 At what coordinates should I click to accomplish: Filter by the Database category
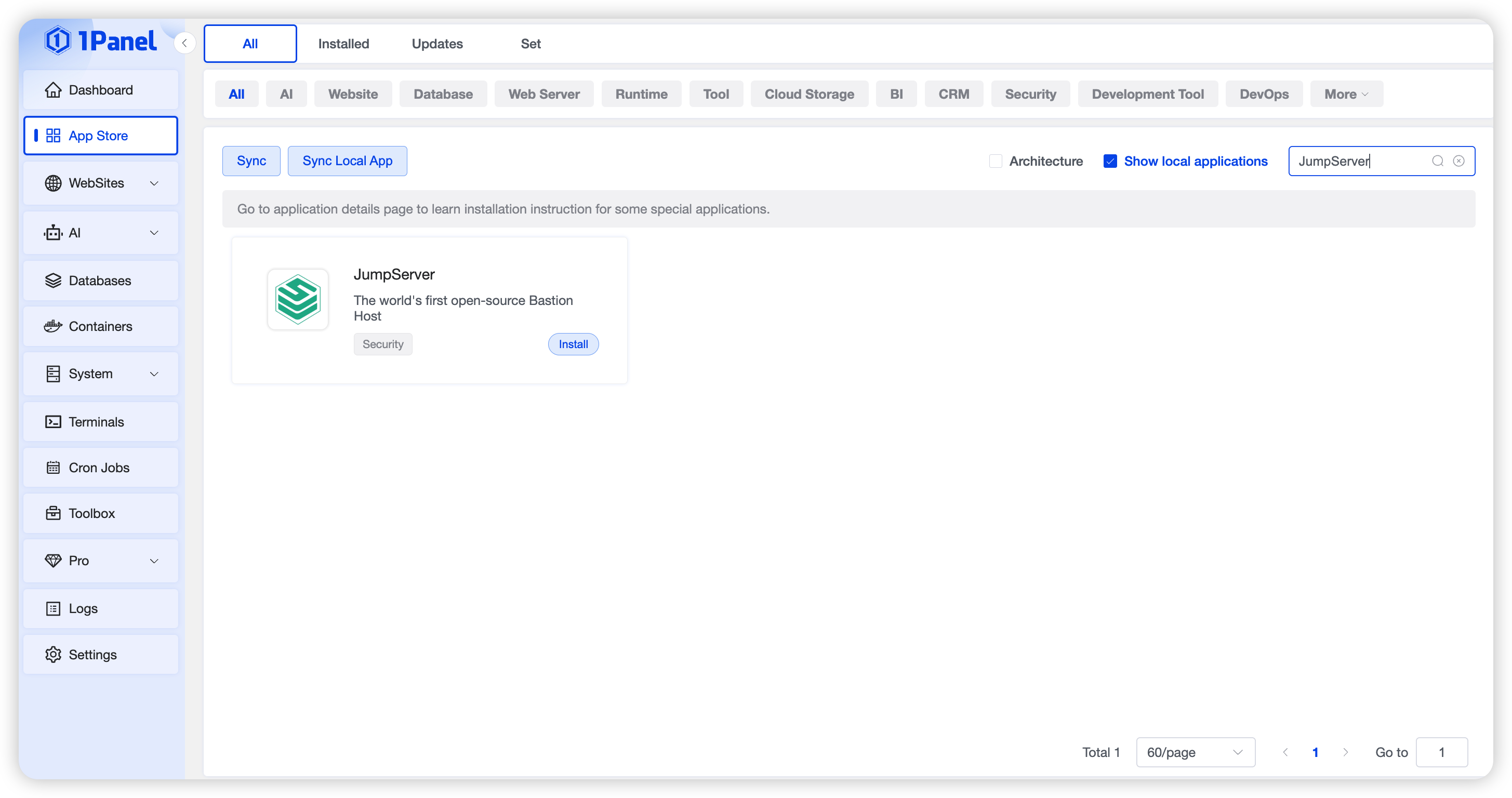coord(443,94)
